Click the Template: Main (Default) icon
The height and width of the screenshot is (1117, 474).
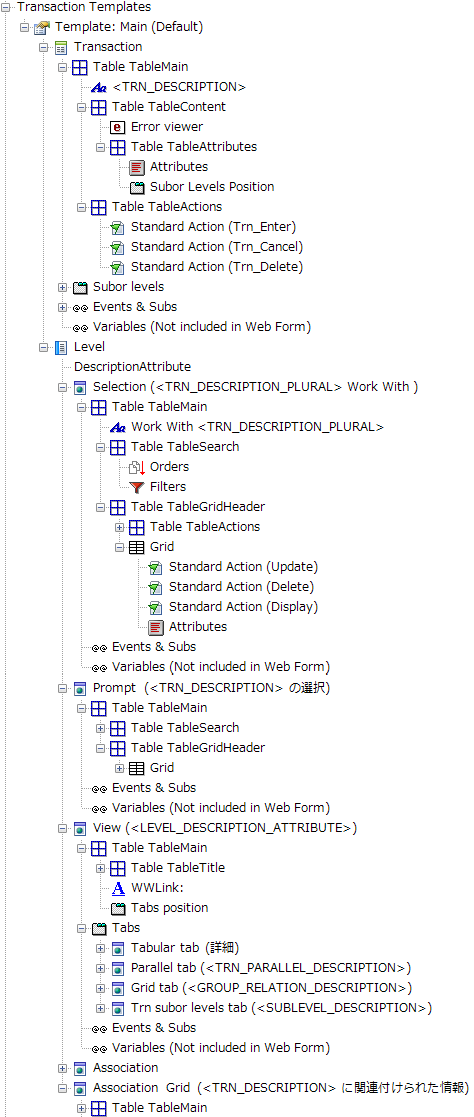(x=43, y=27)
